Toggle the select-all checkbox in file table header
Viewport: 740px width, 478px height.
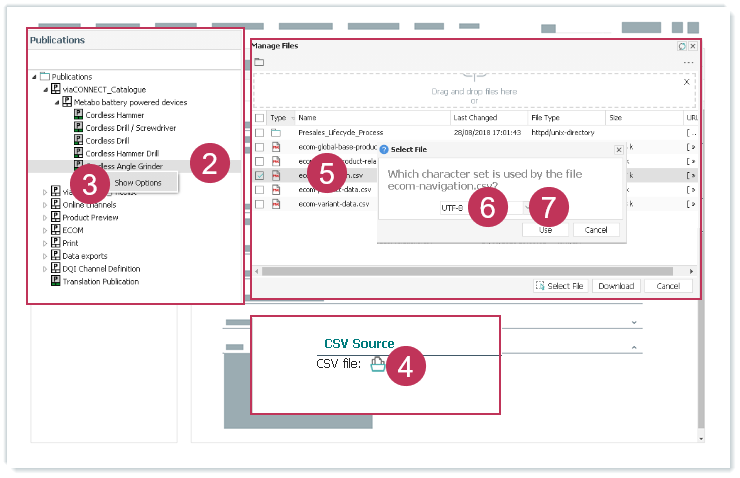(260, 118)
